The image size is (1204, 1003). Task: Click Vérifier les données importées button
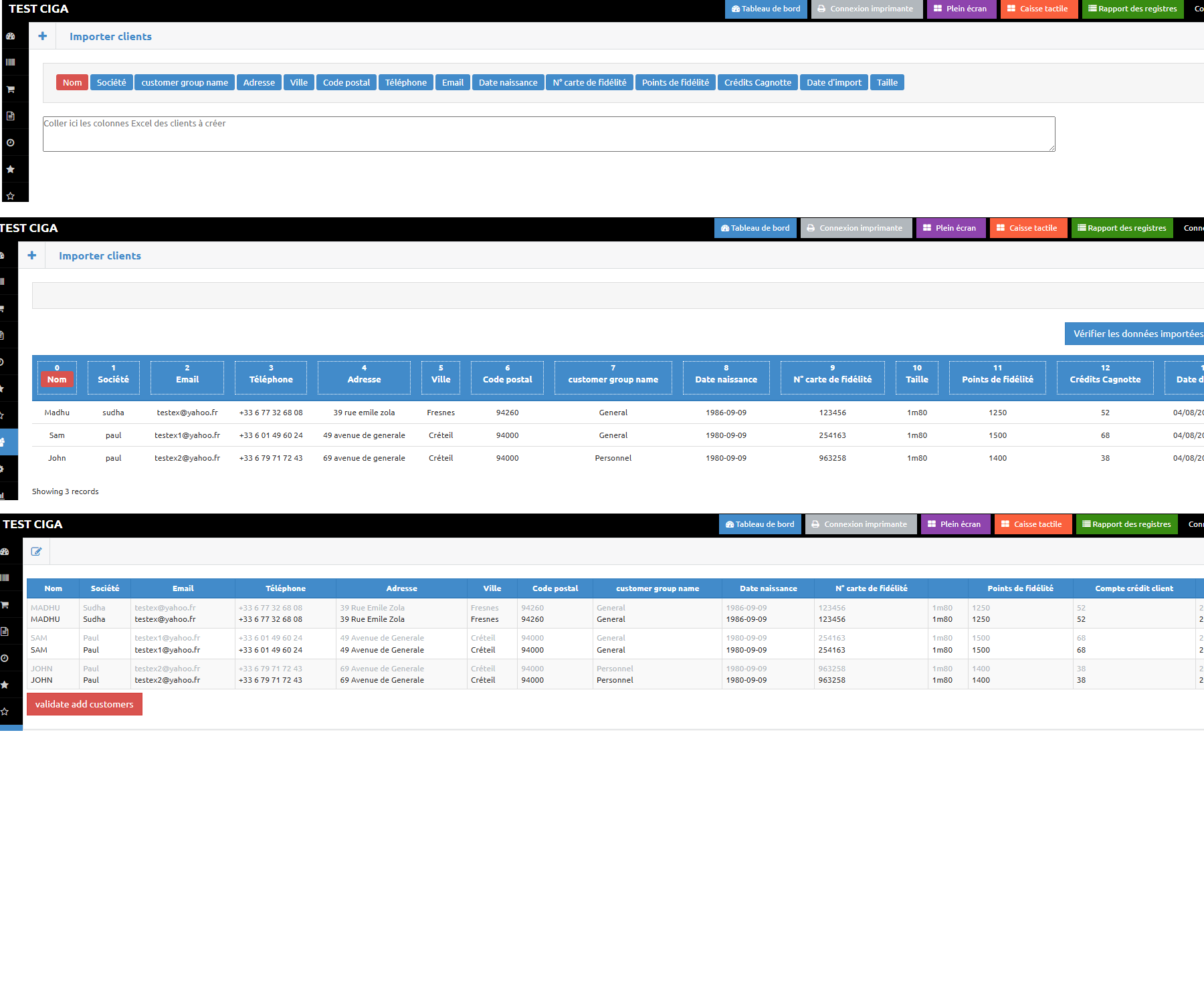pyautogui.click(x=1136, y=334)
